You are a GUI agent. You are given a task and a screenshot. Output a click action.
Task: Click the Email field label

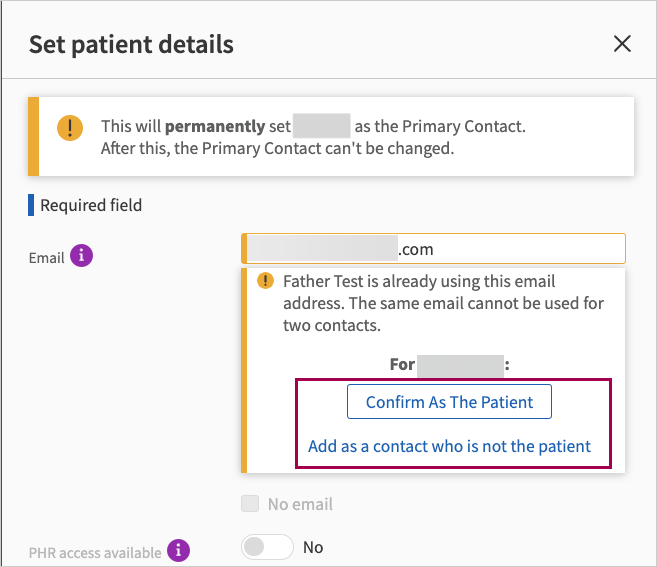(47, 258)
